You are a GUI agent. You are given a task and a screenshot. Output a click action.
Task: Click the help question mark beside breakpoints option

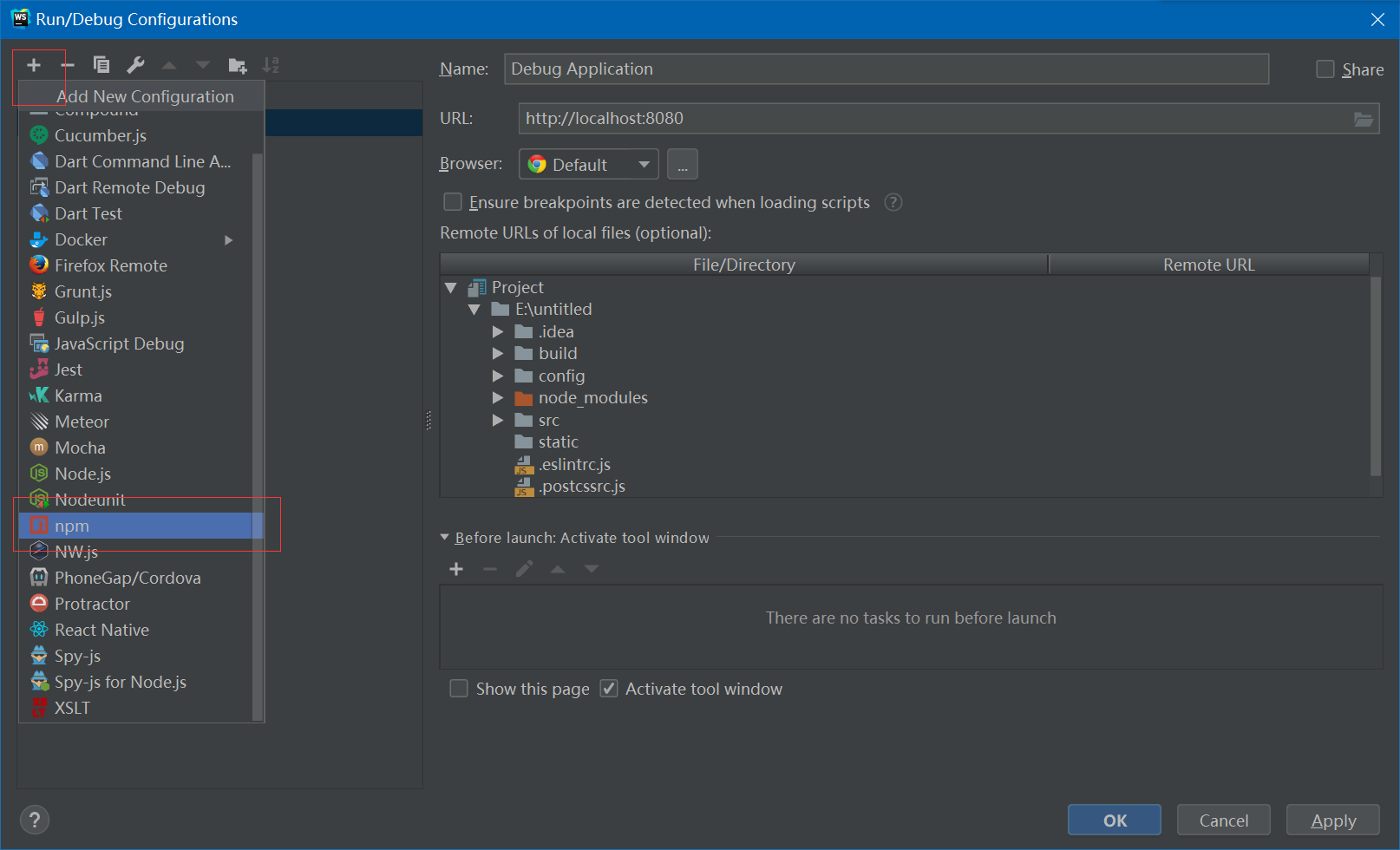893,202
